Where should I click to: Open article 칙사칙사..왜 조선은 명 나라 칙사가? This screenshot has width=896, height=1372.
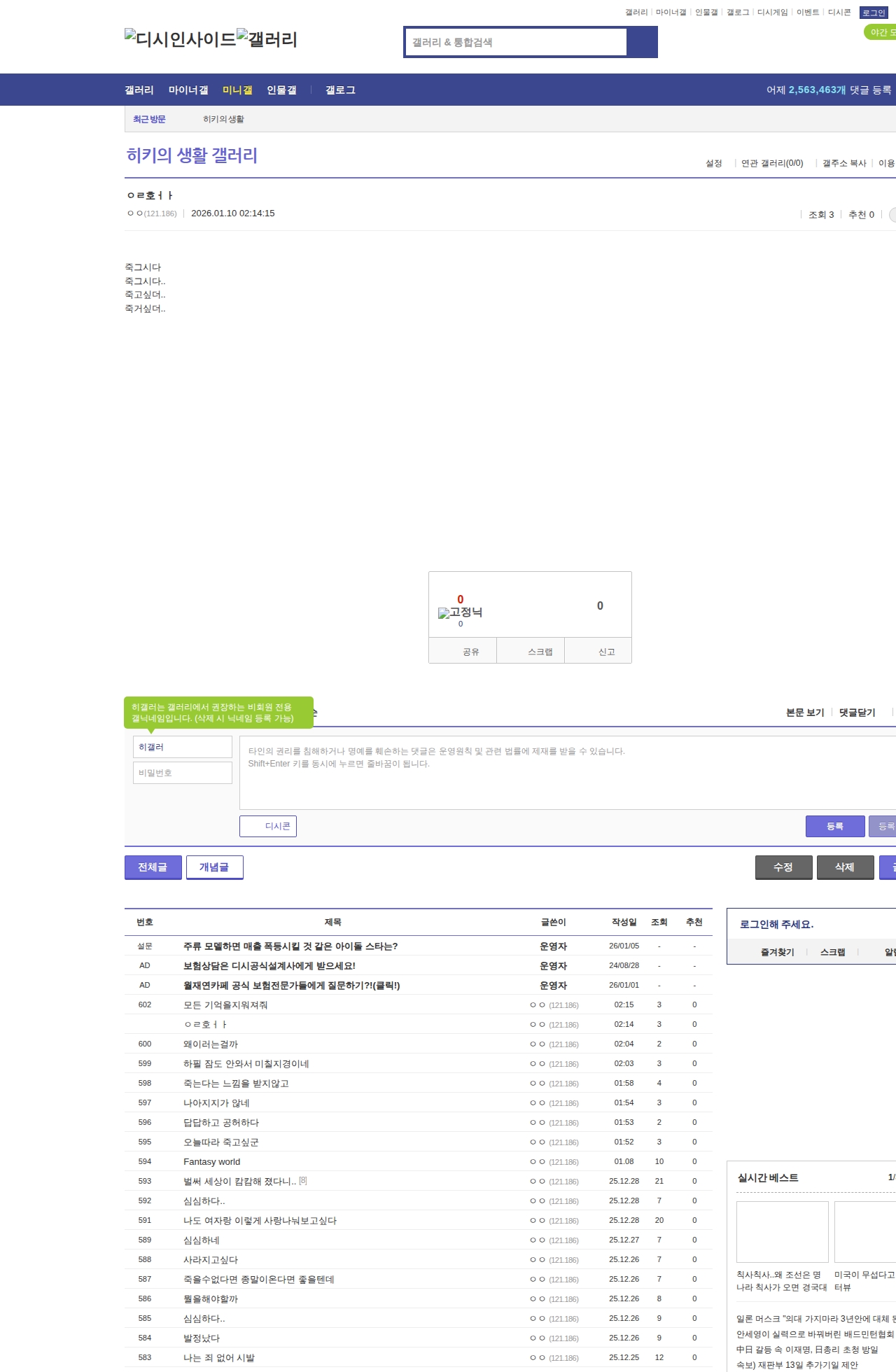(x=782, y=1281)
